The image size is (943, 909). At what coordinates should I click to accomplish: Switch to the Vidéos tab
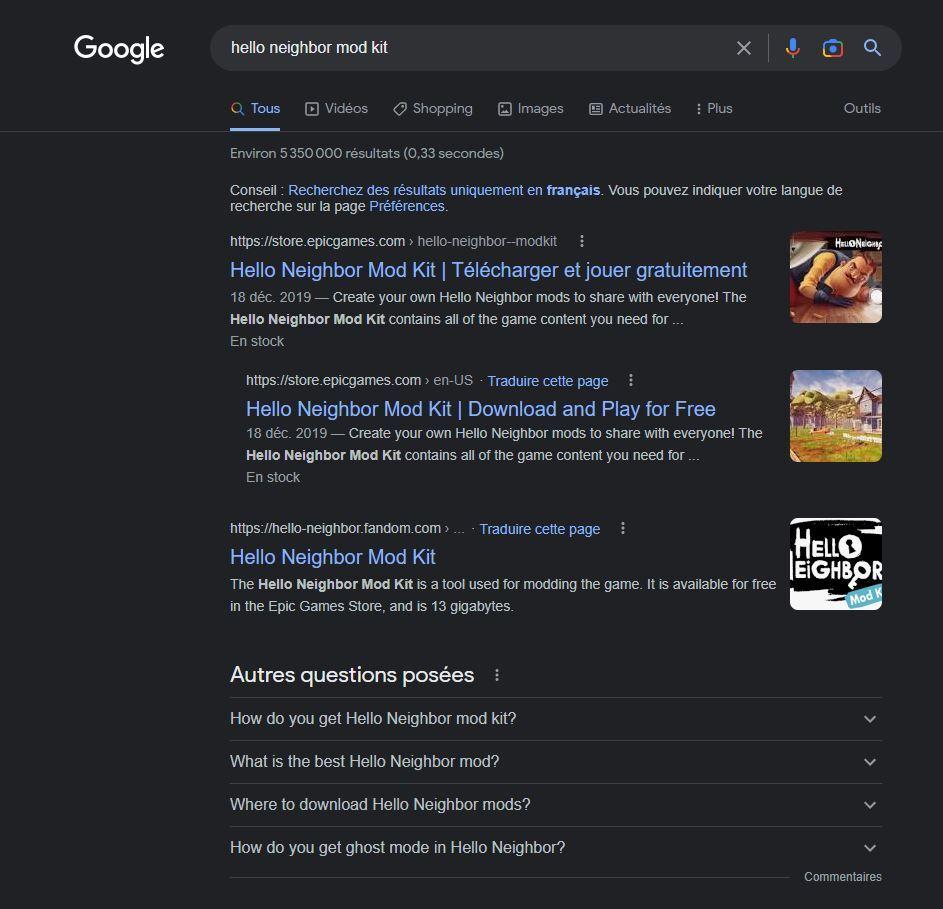[336, 109]
